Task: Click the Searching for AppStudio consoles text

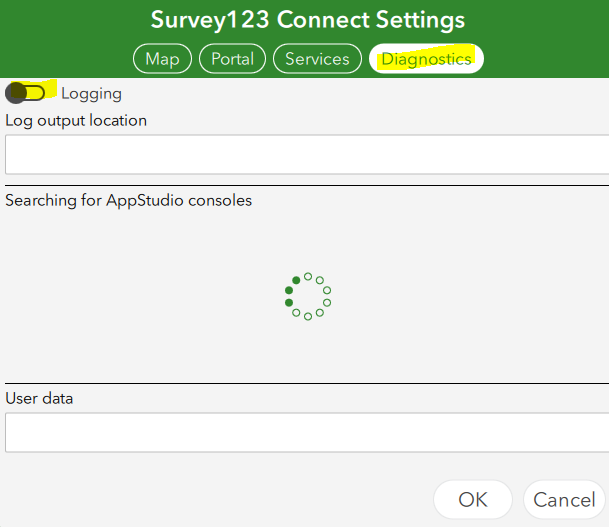Action: point(128,200)
